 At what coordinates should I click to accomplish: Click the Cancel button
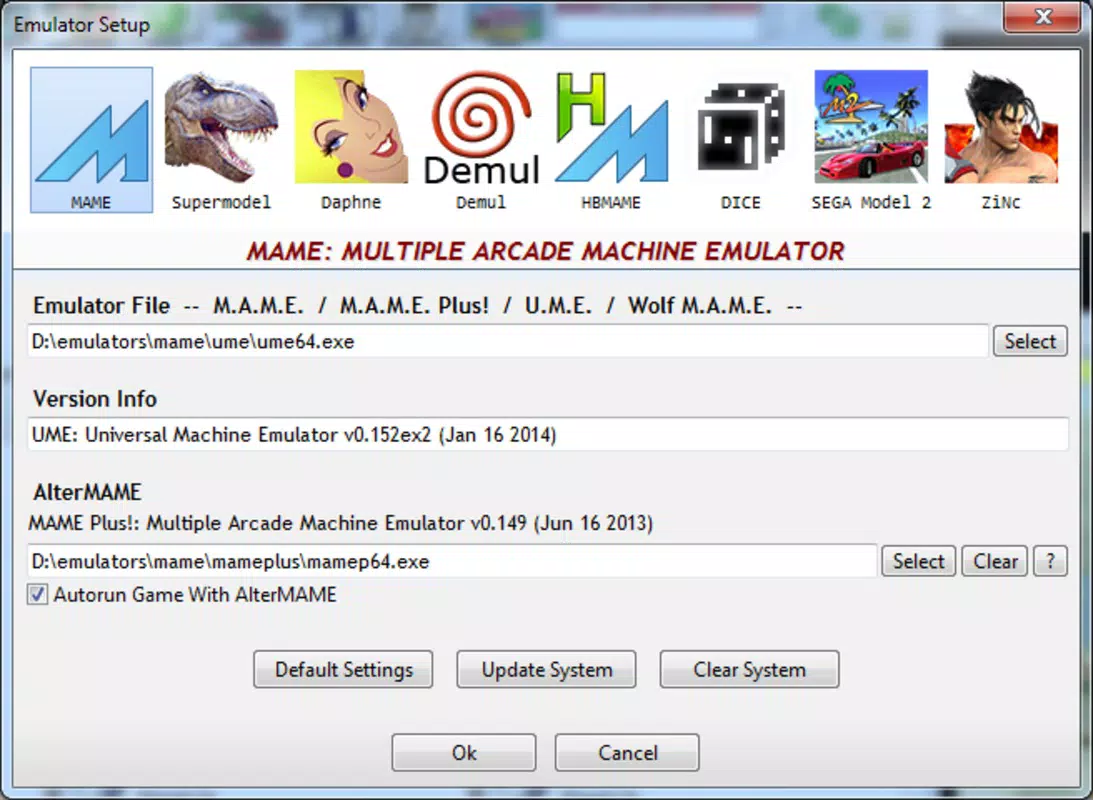pyautogui.click(x=627, y=753)
